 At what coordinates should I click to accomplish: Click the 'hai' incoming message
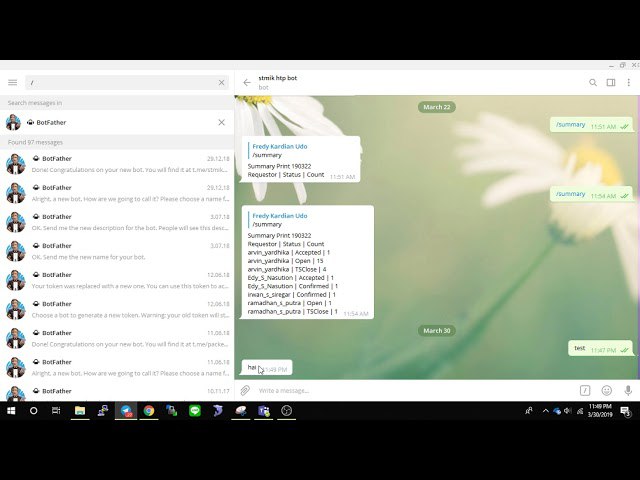coord(267,368)
